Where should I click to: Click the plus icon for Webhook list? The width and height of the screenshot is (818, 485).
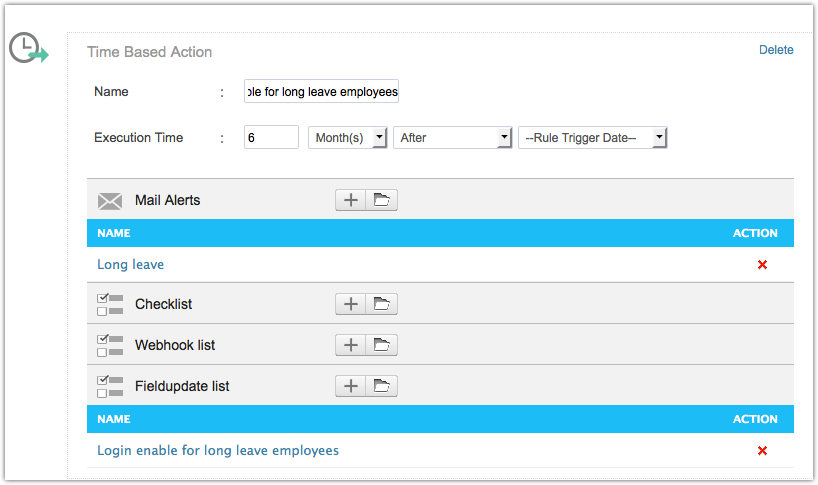(x=351, y=345)
